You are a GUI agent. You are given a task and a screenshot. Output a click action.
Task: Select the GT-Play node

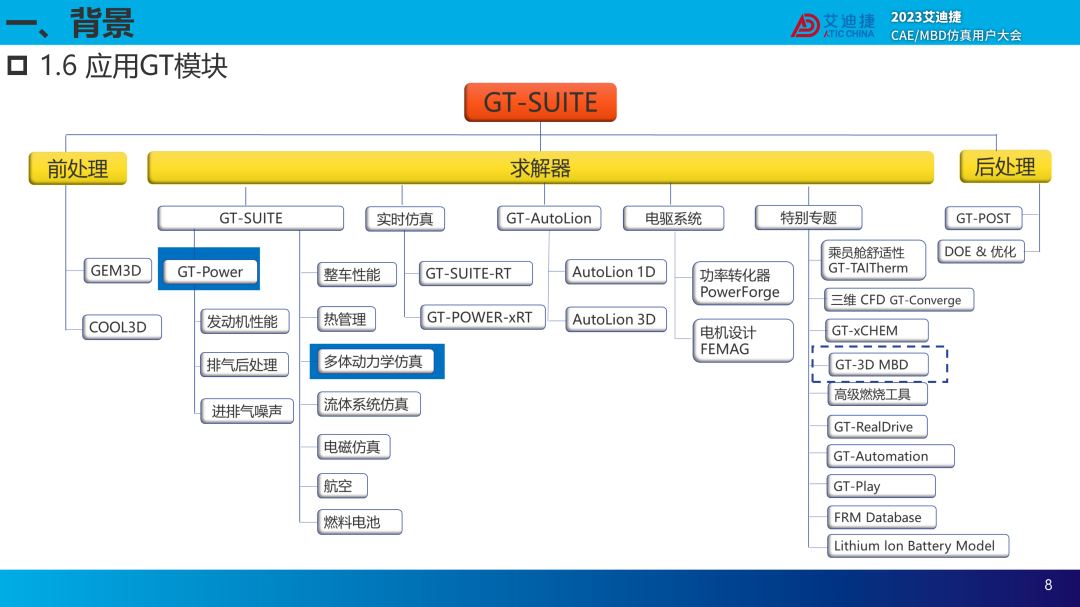pyautogui.click(x=881, y=486)
